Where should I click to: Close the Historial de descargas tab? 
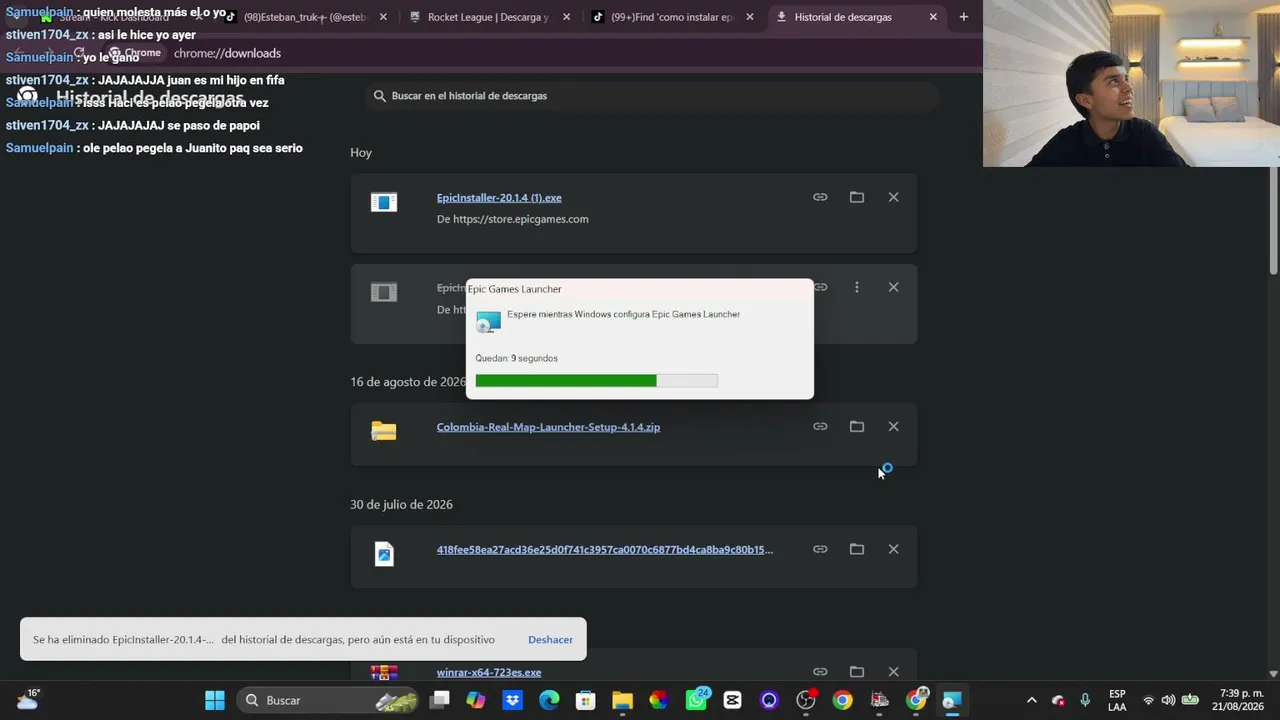point(933,17)
